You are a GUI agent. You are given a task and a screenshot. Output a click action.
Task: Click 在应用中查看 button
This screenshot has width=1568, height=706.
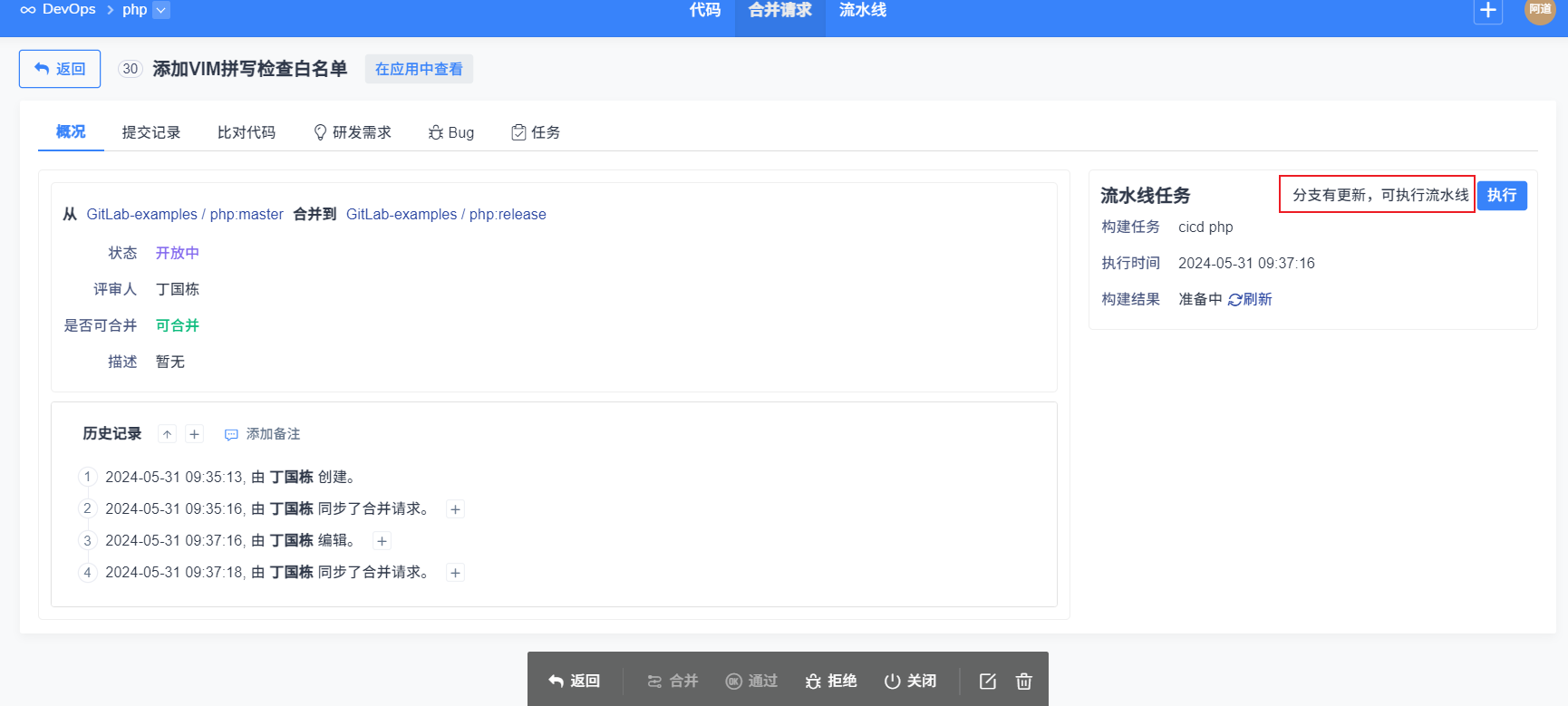[x=419, y=69]
